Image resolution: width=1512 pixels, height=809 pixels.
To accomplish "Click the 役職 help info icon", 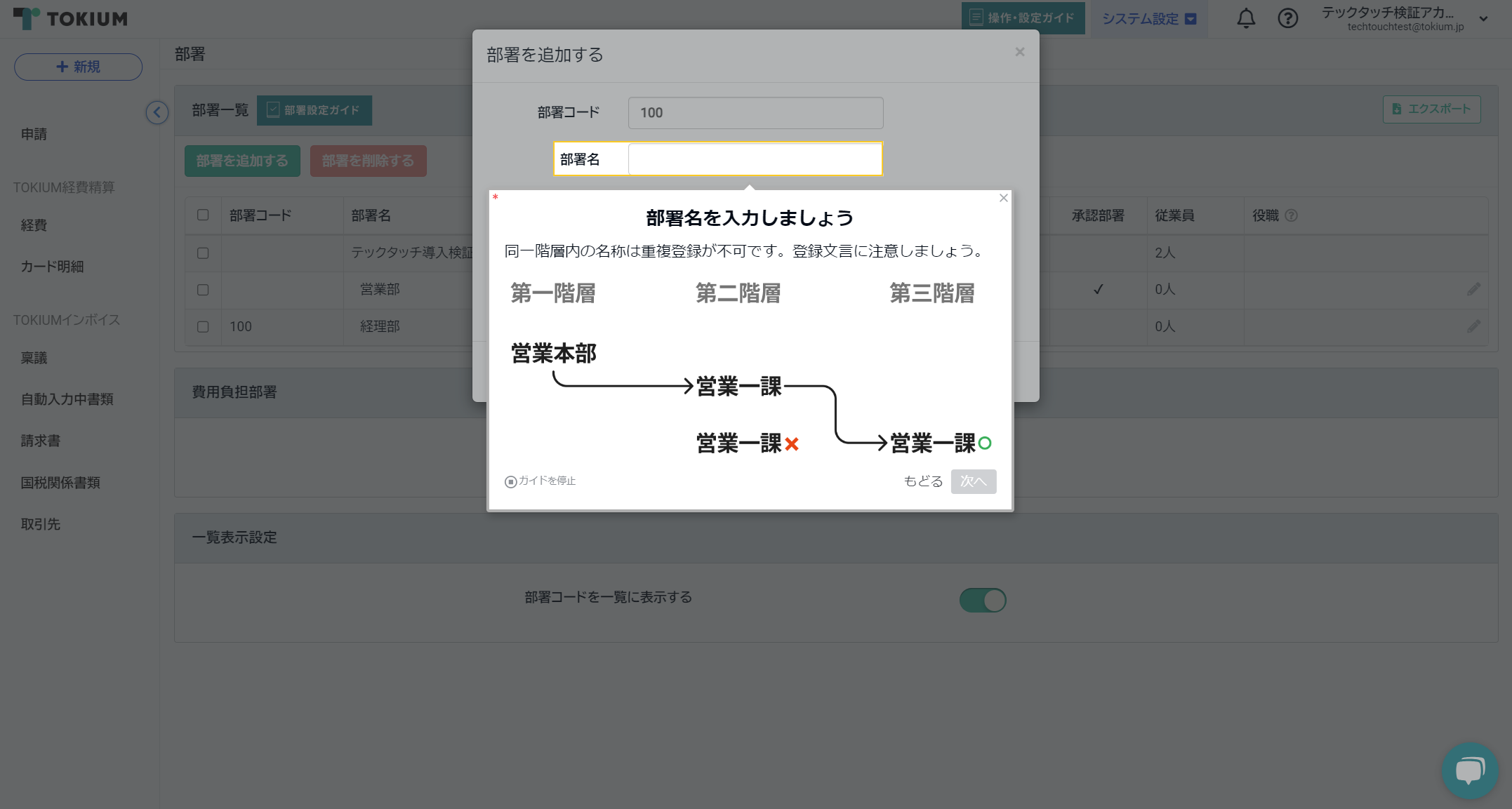I will 1291,215.
